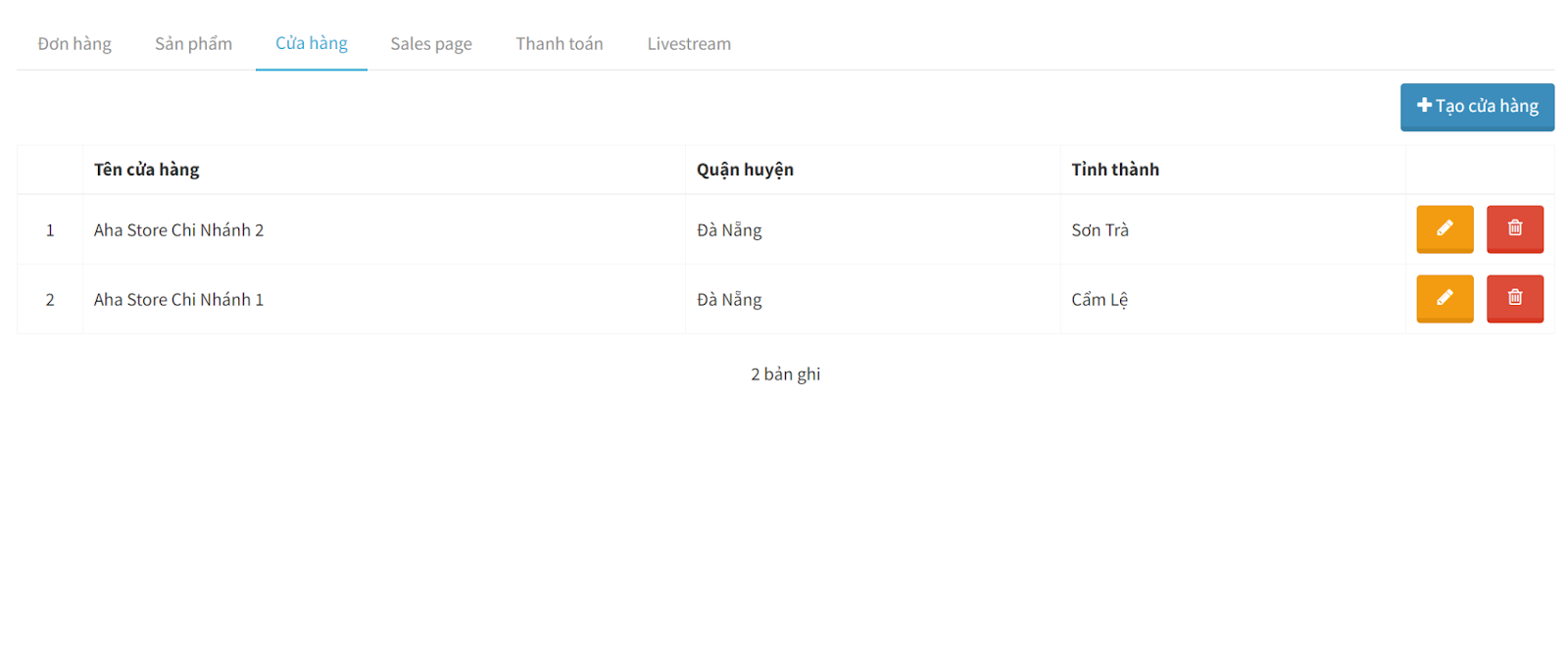This screenshot has height=645, width=1568.
Task: Open the Thanh toán tab
Action: pos(560,44)
